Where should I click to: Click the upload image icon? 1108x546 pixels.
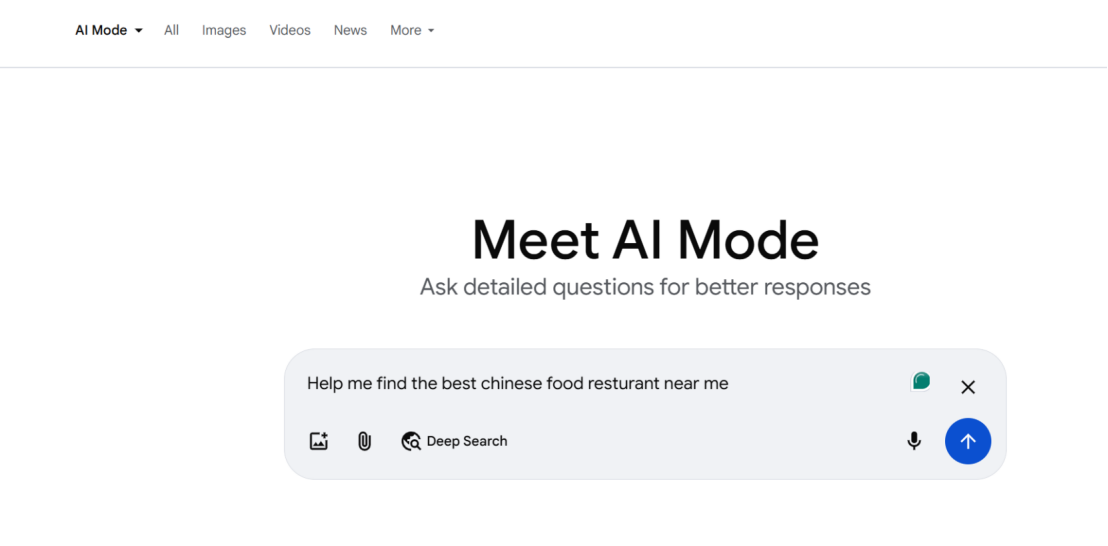[319, 441]
